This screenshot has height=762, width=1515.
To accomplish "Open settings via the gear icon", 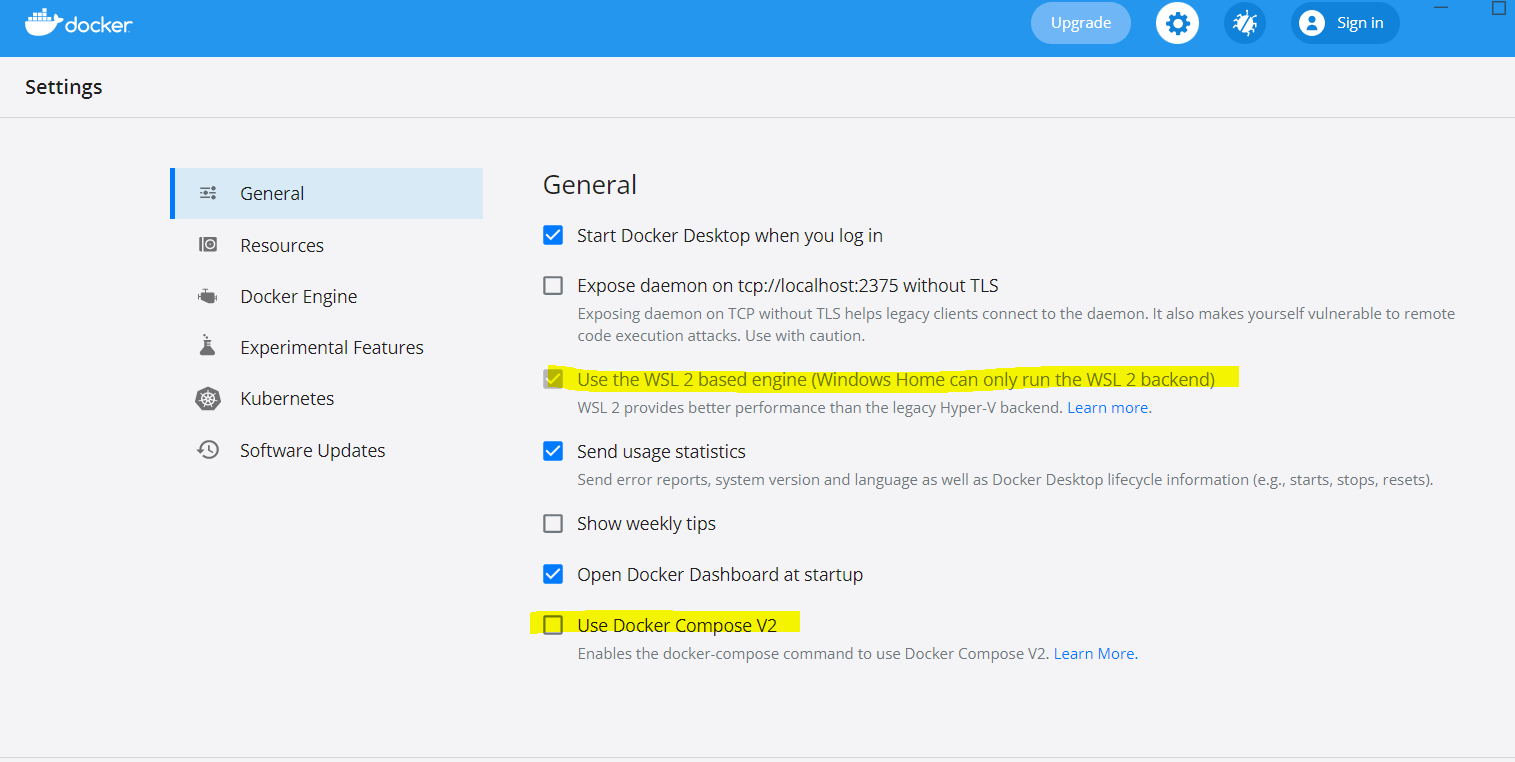I will click(x=1177, y=23).
